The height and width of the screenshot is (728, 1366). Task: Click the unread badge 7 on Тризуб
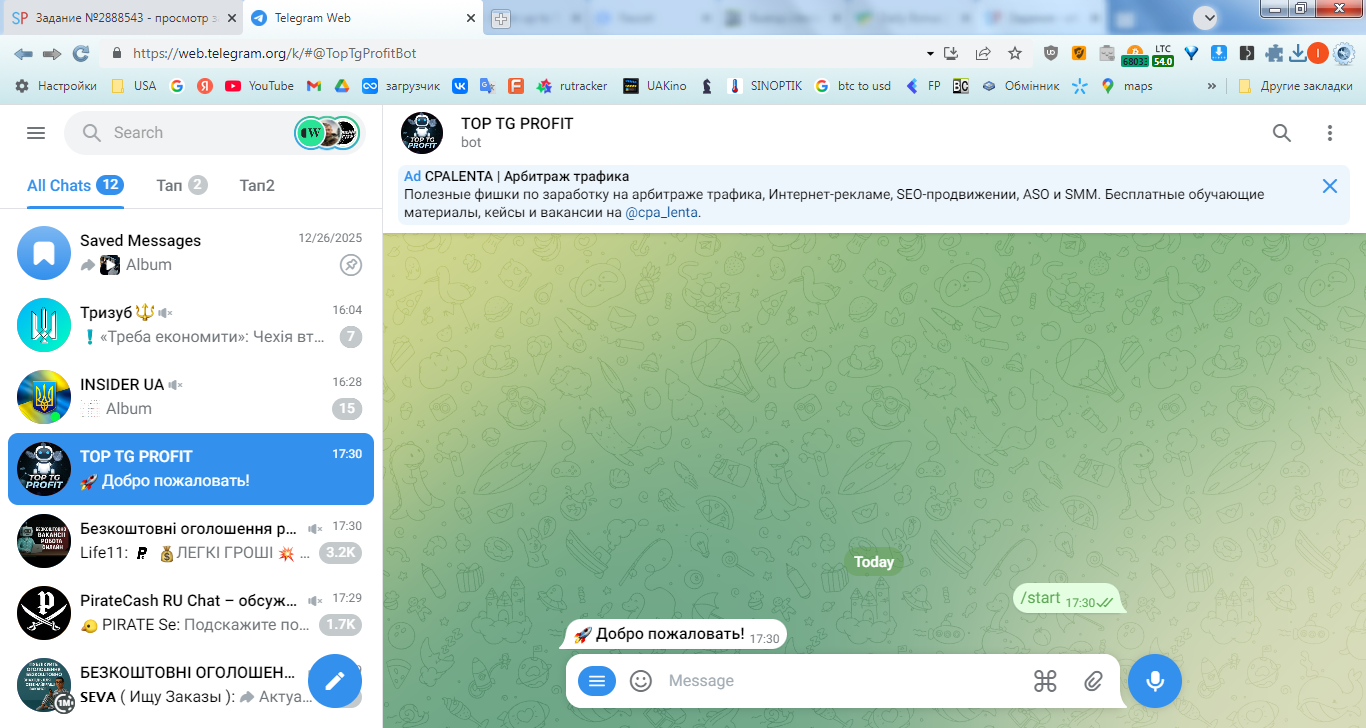[350, 337]
